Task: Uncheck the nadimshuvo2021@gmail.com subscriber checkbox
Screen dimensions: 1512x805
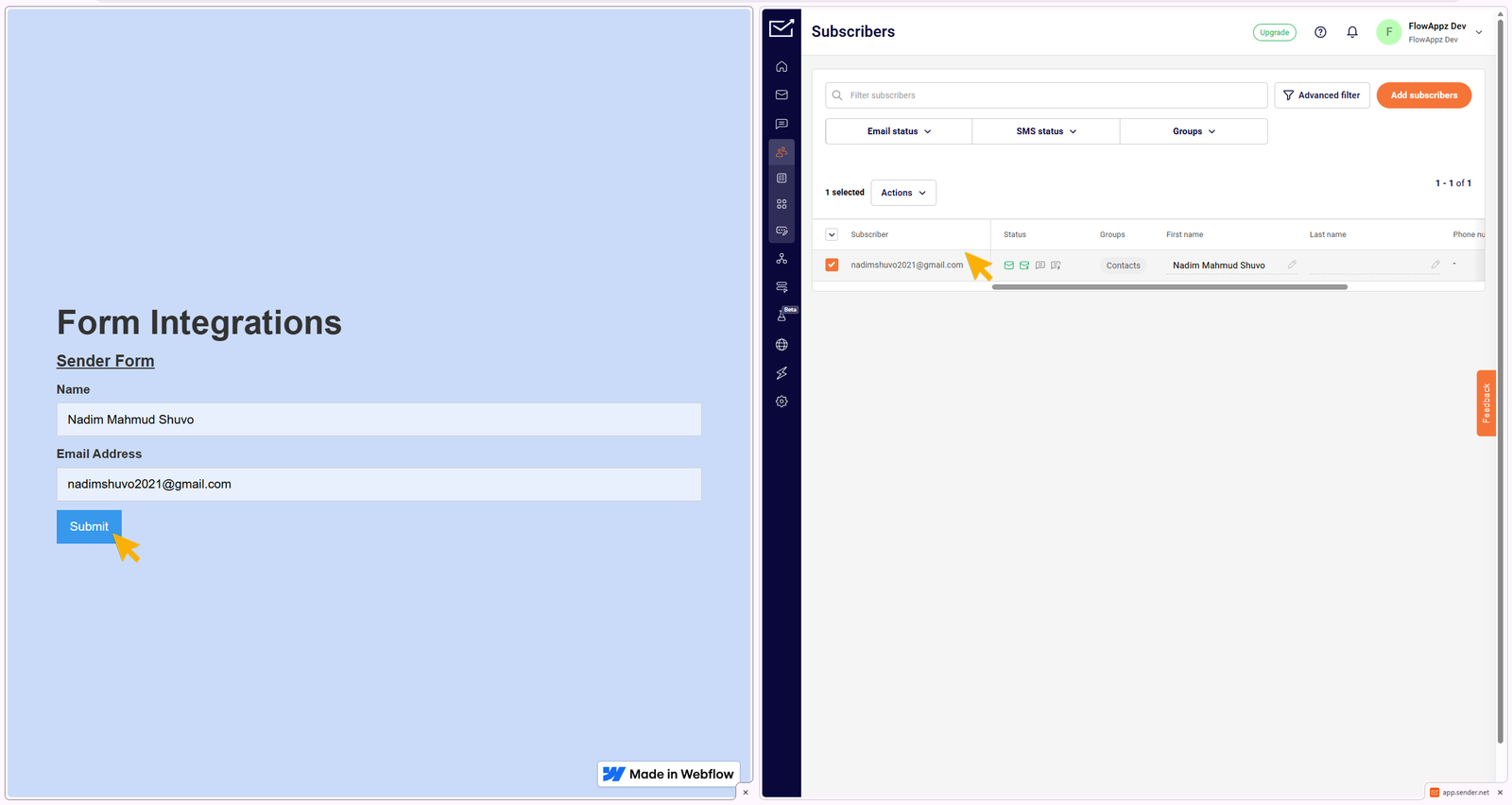Action: 832,265
